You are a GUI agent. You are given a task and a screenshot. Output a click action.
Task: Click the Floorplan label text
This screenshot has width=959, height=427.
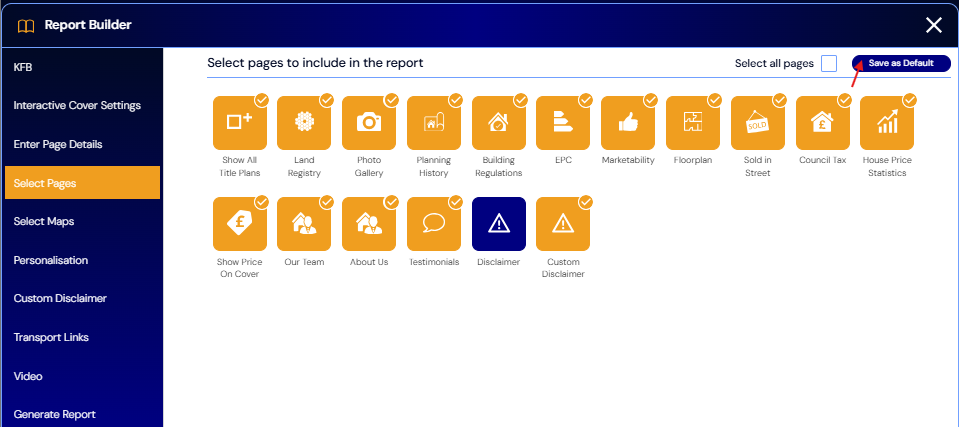click(693, 160)
